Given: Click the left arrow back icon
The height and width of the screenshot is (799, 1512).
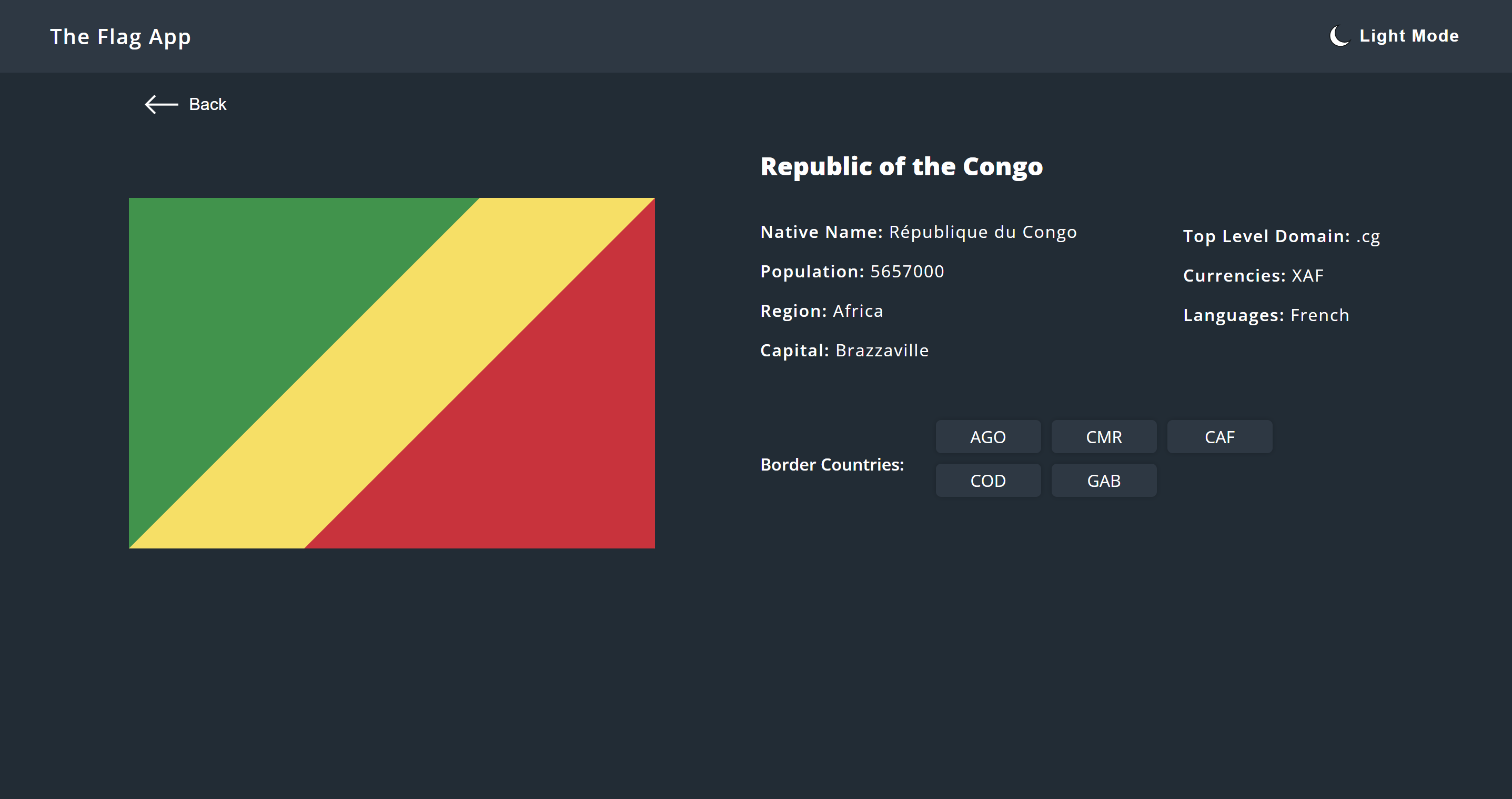Looking at the screenshot, I should [161, 105].
